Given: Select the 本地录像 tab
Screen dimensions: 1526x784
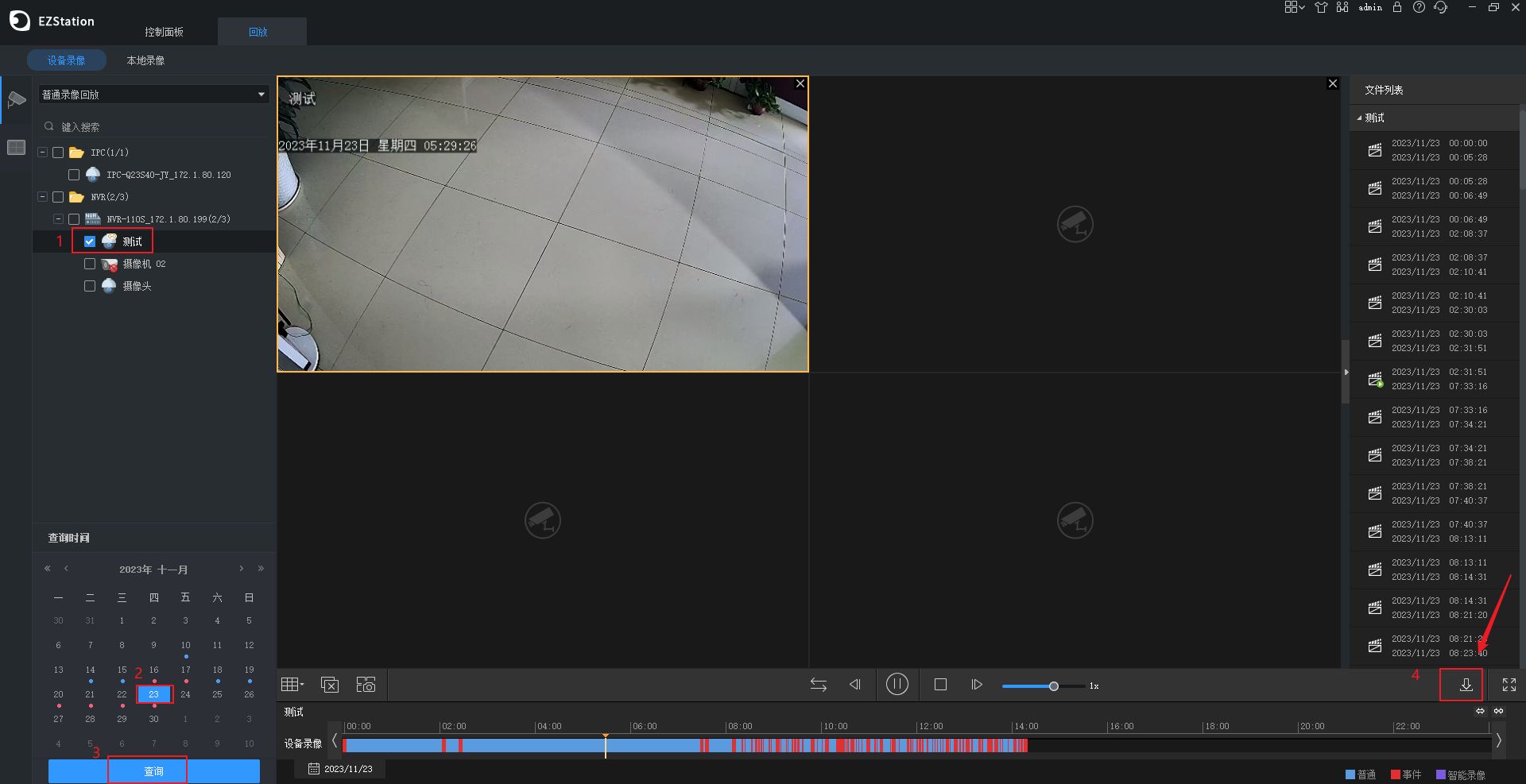Looking at the screenshot, I should point(145,60).
